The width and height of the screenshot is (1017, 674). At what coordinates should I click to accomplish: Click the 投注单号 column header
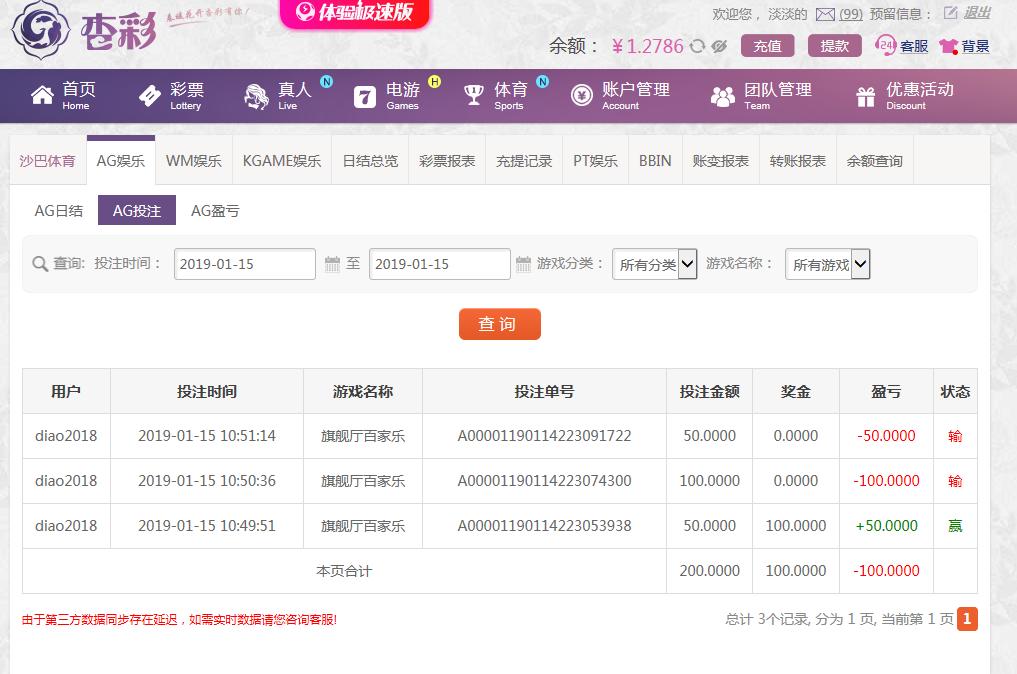[x=544, y=391]
